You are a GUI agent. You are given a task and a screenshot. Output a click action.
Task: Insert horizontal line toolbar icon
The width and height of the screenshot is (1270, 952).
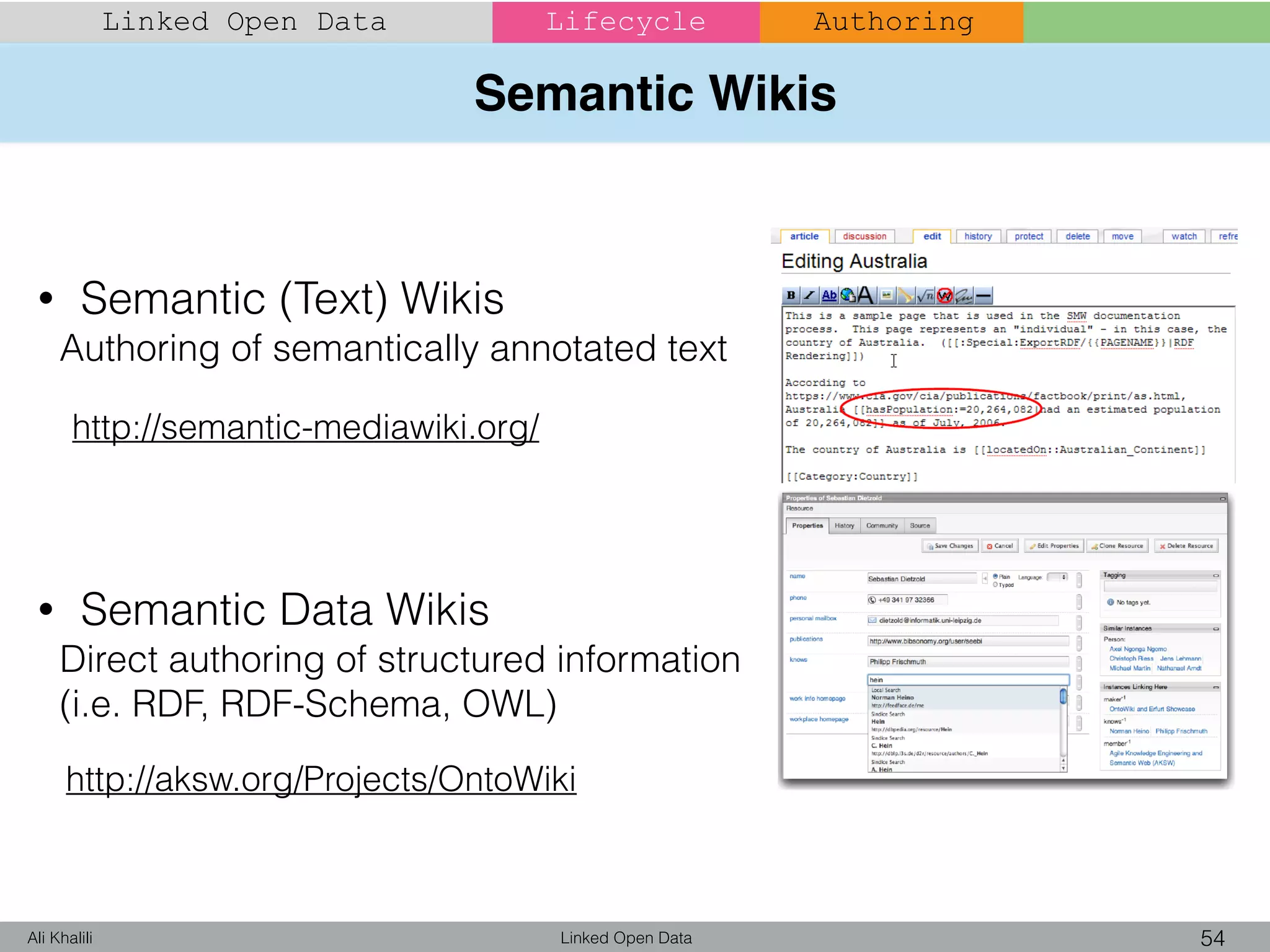[x=984, y=296]
